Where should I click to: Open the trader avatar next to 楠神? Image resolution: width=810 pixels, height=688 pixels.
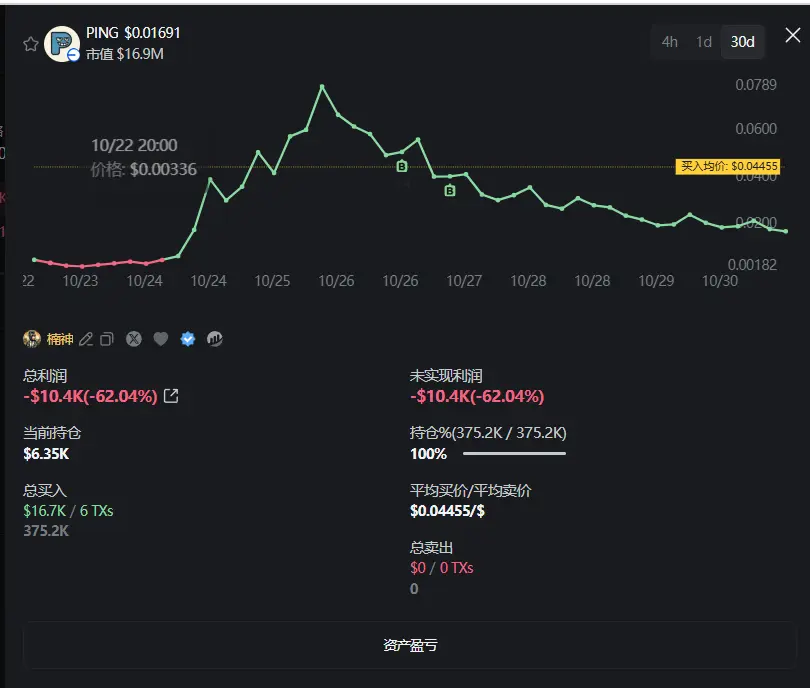[32, 339]
